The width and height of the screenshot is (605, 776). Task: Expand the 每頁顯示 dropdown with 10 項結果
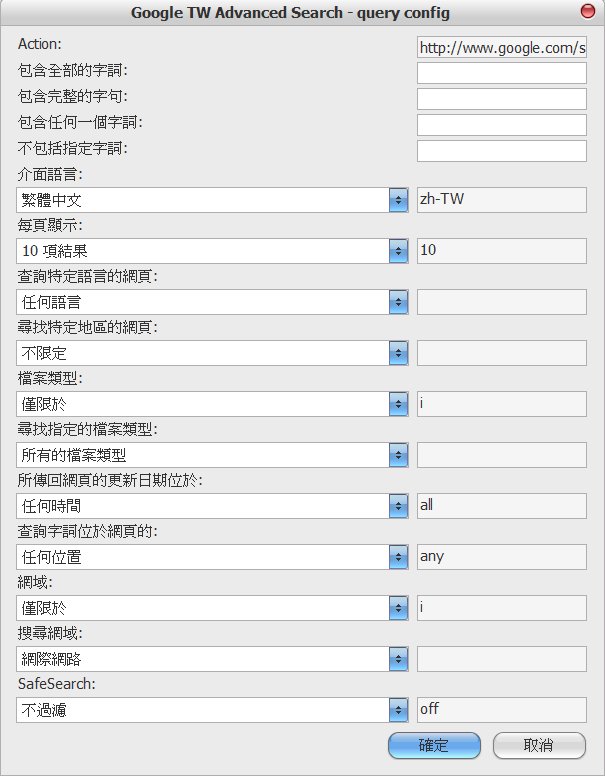click(213, 250)
